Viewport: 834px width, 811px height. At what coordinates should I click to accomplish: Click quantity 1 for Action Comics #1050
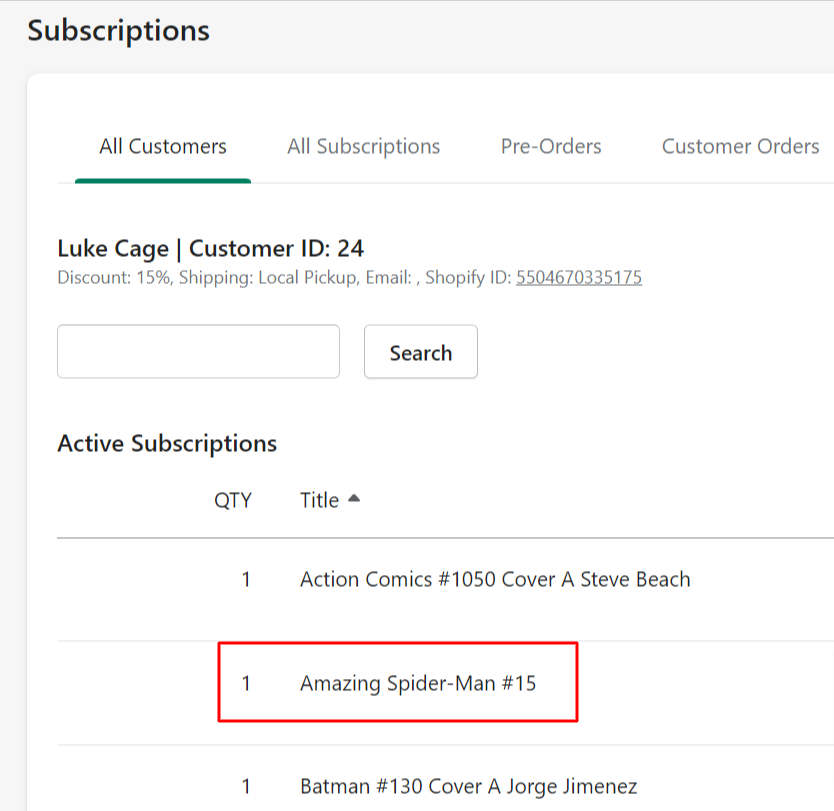tap(246, 580)
